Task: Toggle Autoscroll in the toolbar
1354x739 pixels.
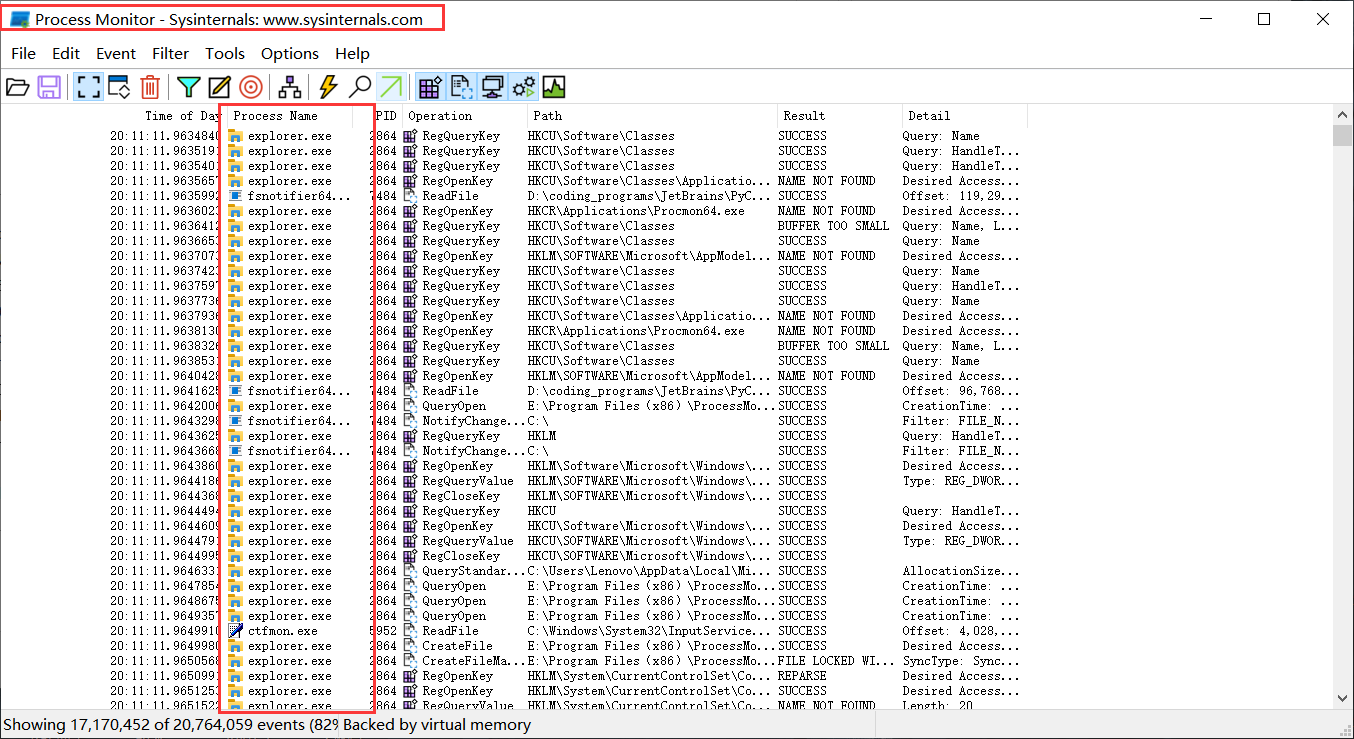Action: (119, 87)
